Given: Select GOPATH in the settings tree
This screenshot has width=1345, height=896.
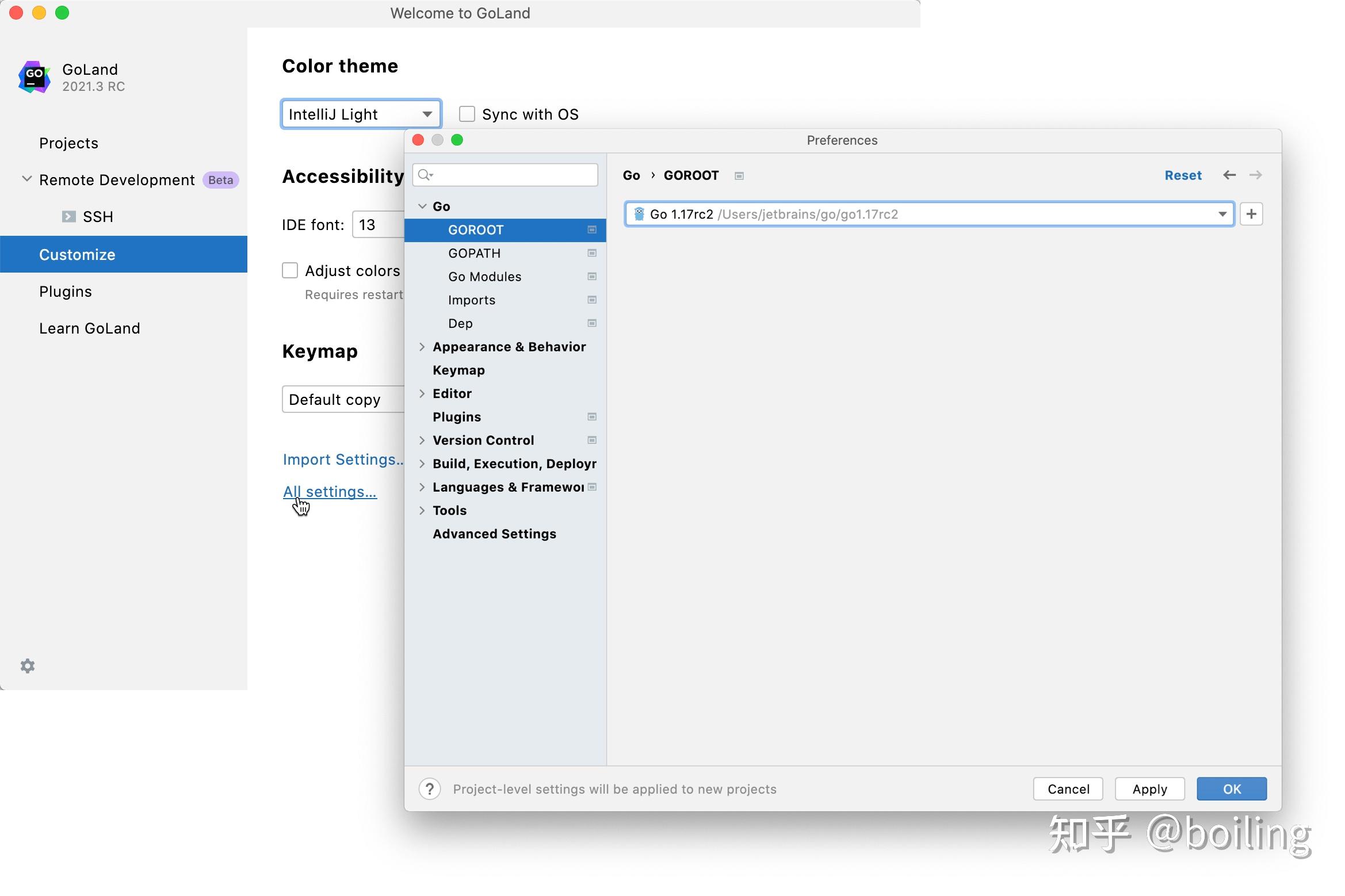Looking at the screenshot, I should (474, 253).
